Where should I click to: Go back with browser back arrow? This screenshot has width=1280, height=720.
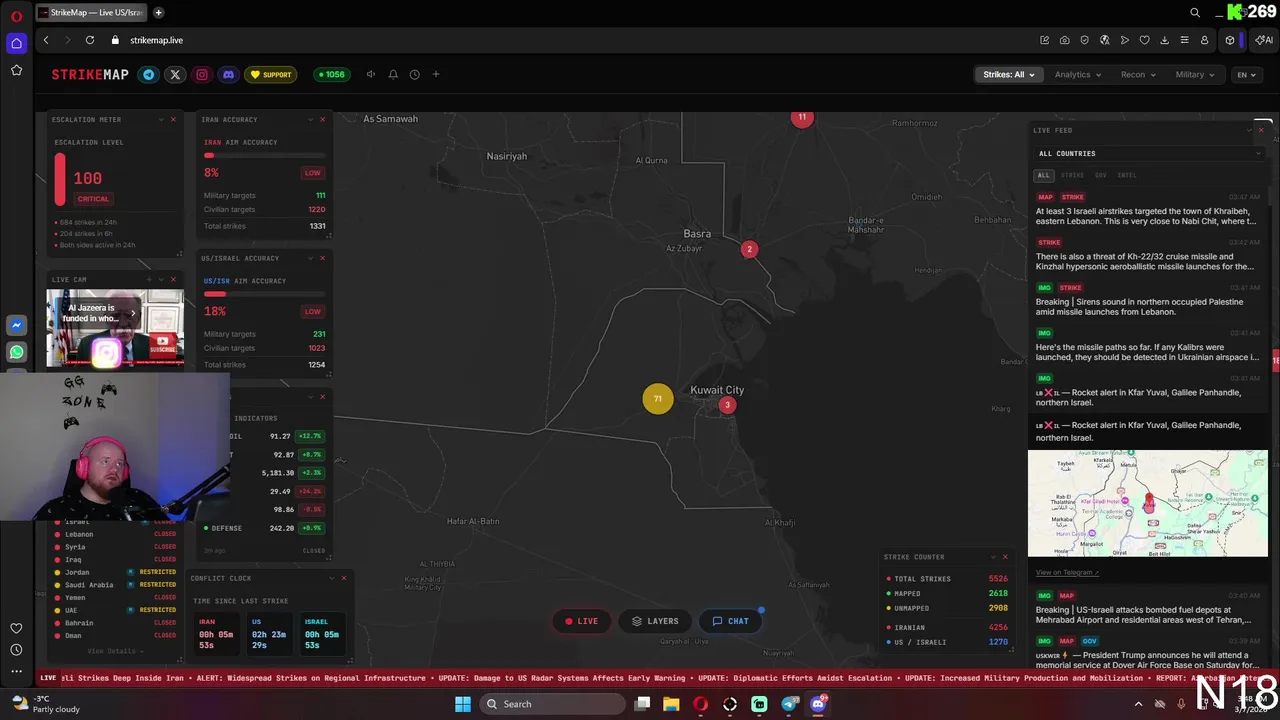(x=46, y=40)
